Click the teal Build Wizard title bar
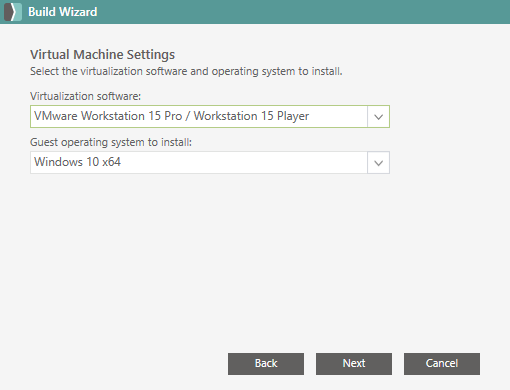The width and height of the screenshot is (510, 390). tap(255, 12)
